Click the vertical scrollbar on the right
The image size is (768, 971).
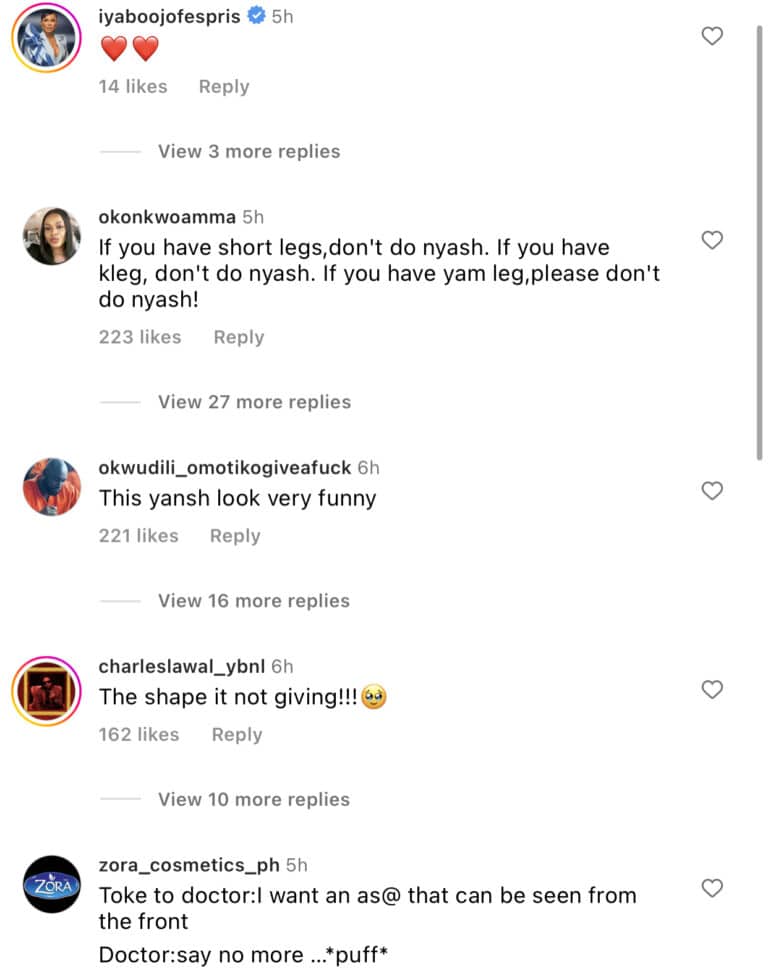point(758,230)
